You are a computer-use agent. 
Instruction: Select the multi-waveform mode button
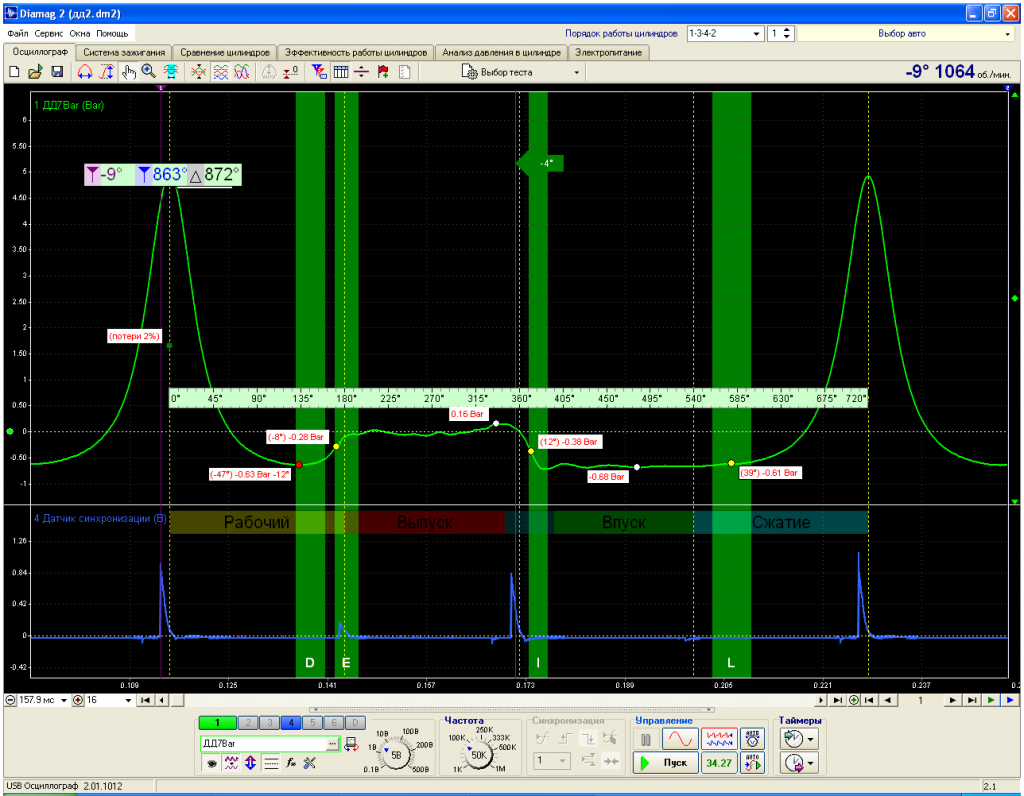click(x=720, y=740)
